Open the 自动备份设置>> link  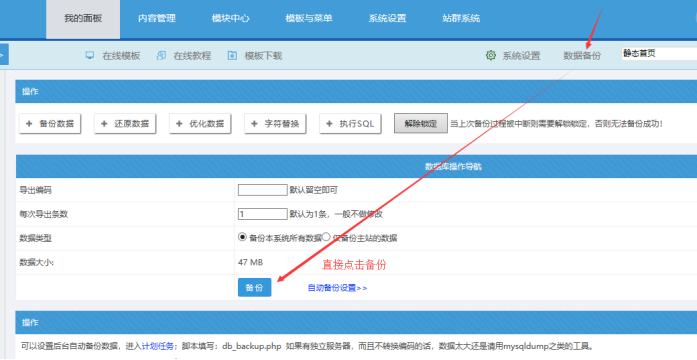point(337,288)
